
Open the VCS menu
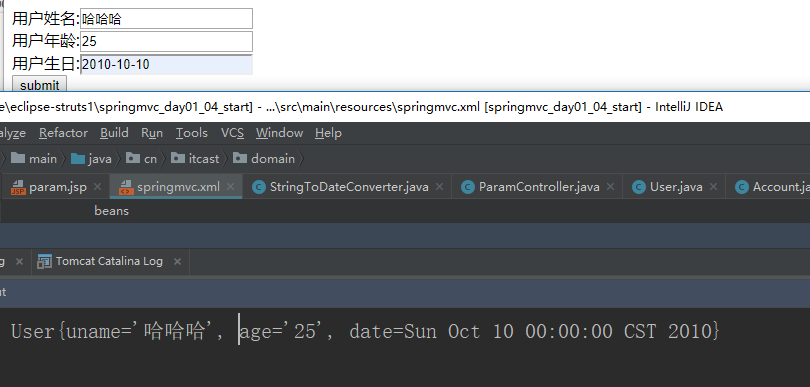point(232,133)
